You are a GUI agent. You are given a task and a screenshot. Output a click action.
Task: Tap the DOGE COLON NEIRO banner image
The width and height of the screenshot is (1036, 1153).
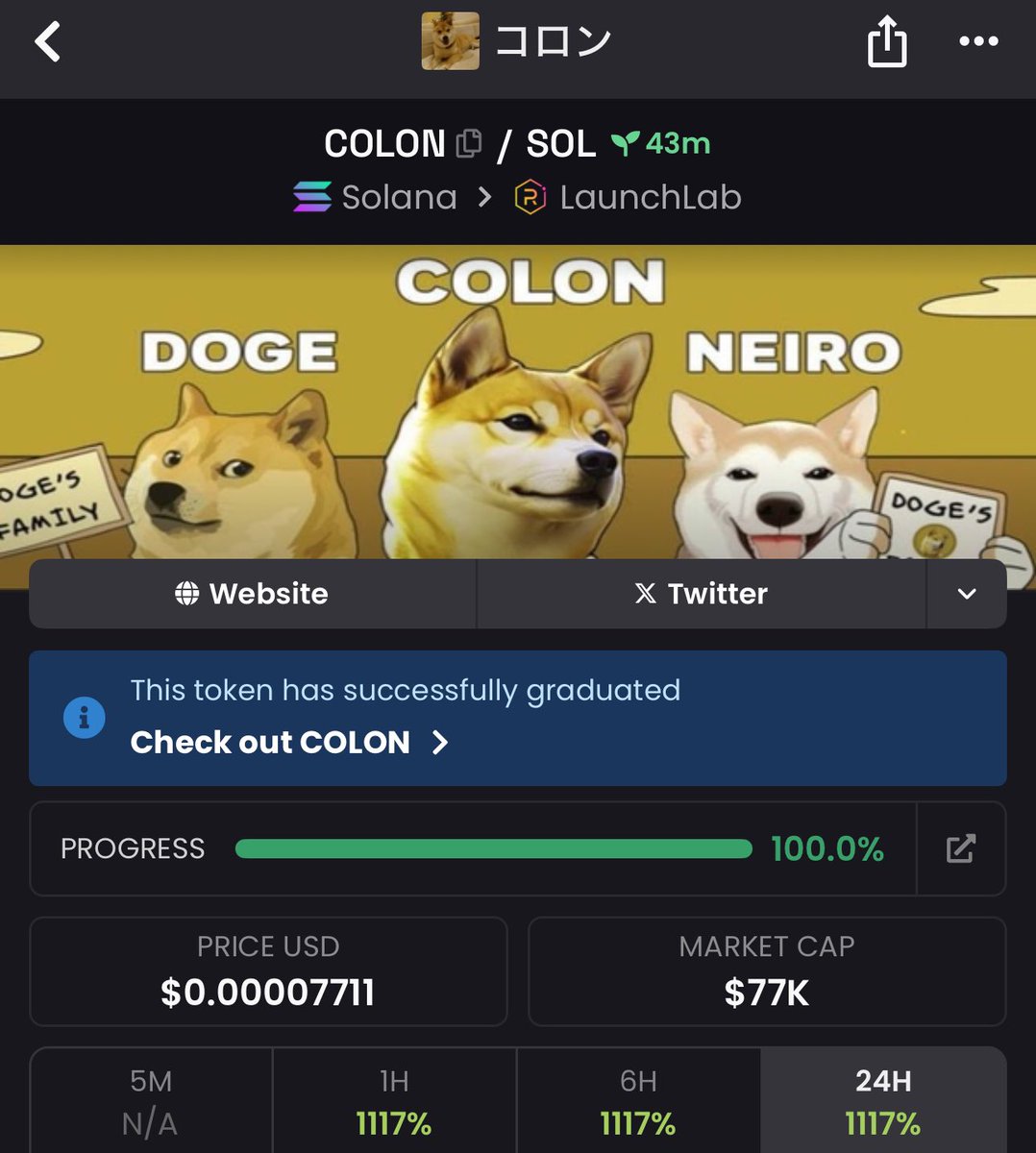click(518, 404)
